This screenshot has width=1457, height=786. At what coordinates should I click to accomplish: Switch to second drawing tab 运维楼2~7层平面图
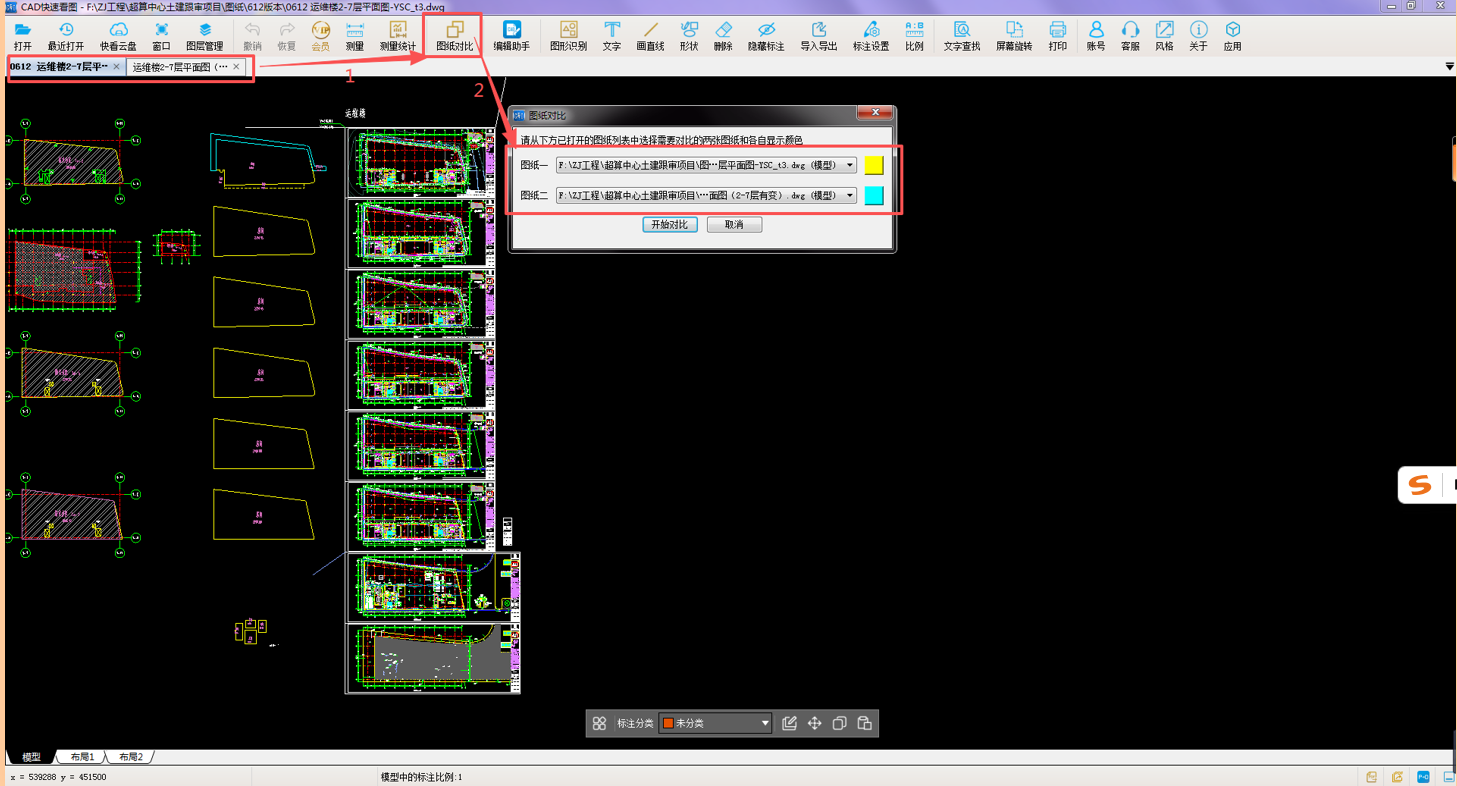(180, 67)
